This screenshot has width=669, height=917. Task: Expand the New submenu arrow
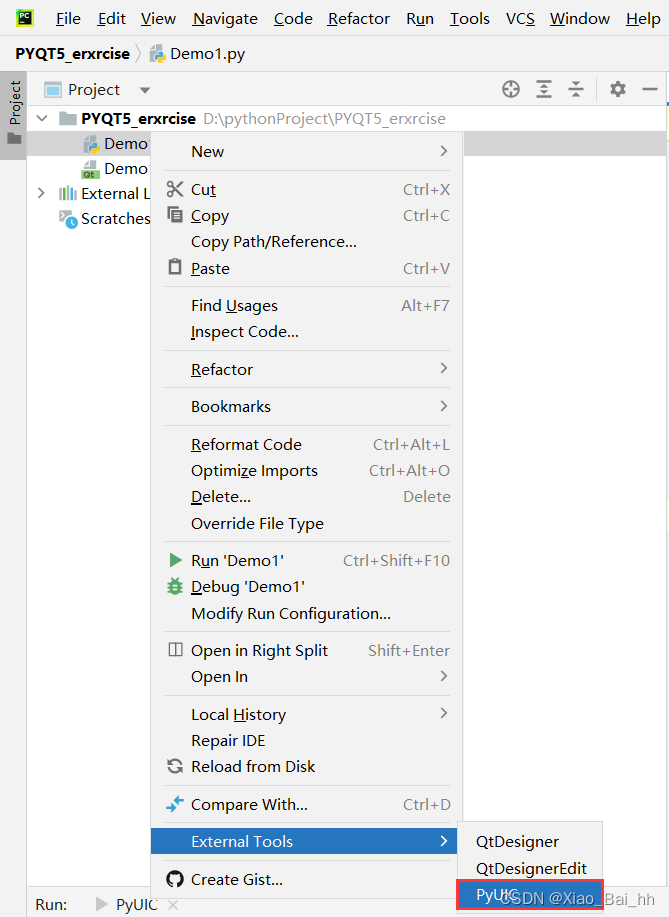444,151
